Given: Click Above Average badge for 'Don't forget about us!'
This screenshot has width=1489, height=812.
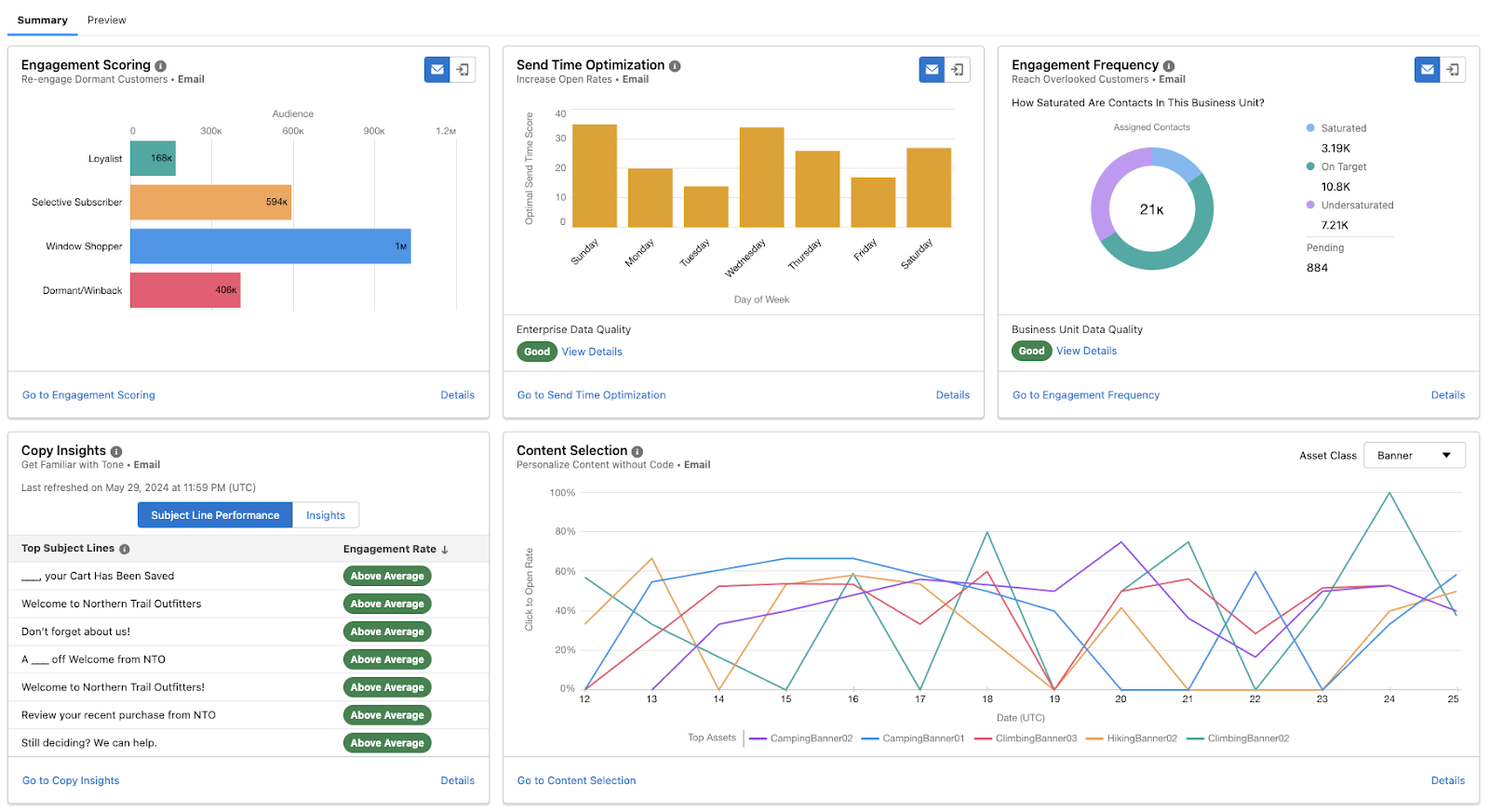Looking at the screenshot, I should tap(387, 632).
